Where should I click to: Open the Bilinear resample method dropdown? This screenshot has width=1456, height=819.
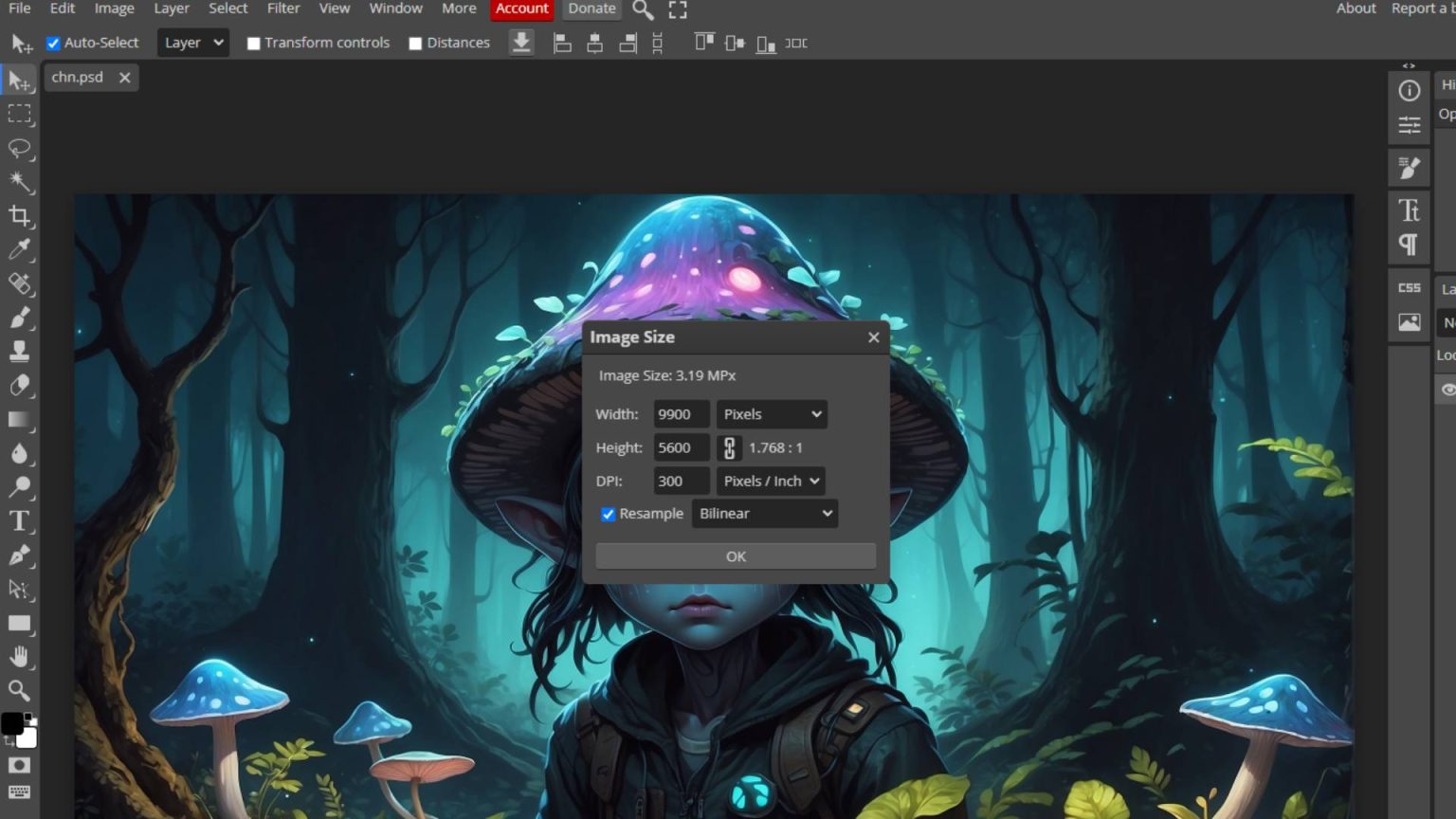765,514
